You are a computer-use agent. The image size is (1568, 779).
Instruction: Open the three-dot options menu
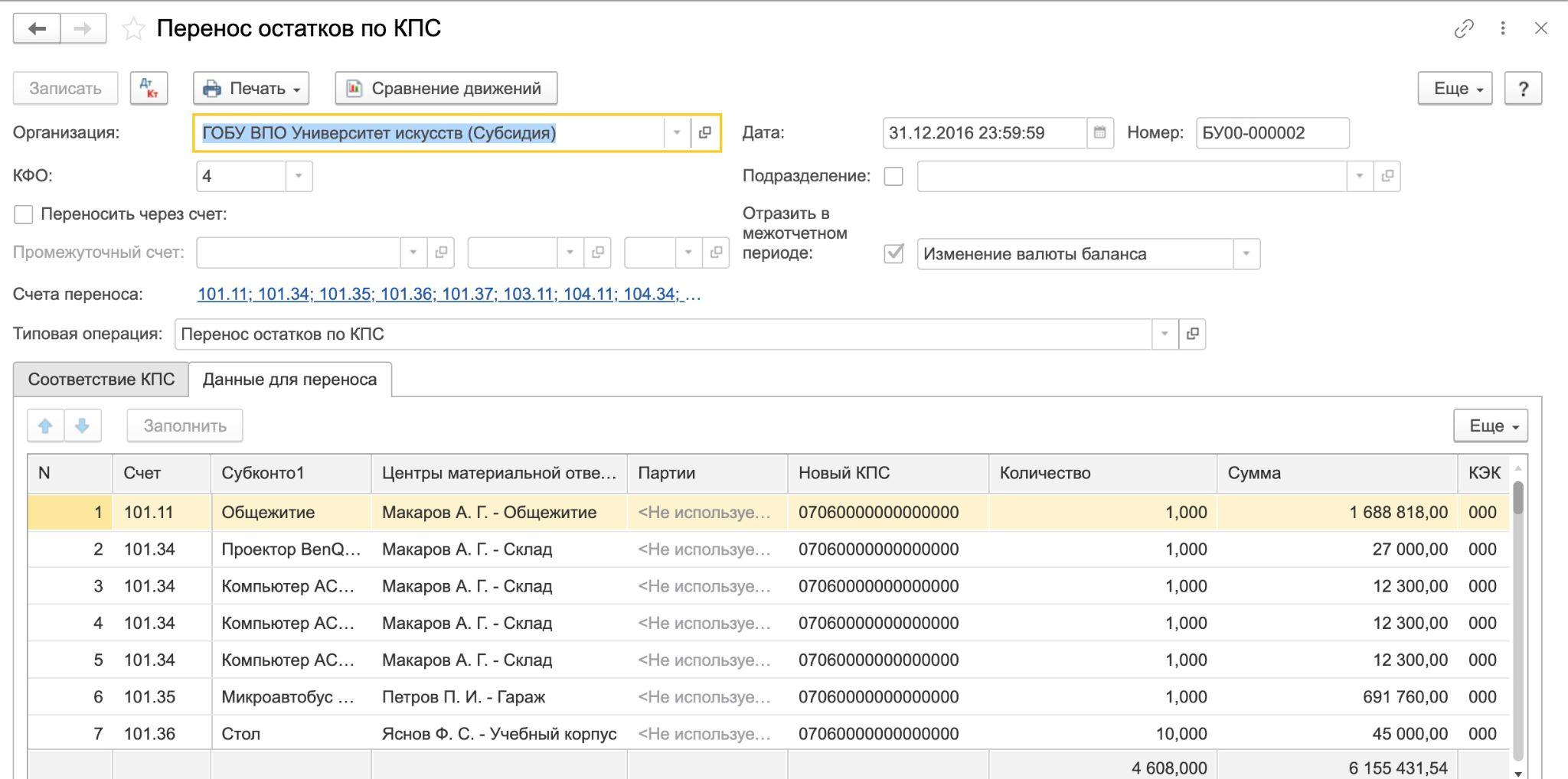click(1503, 28)
